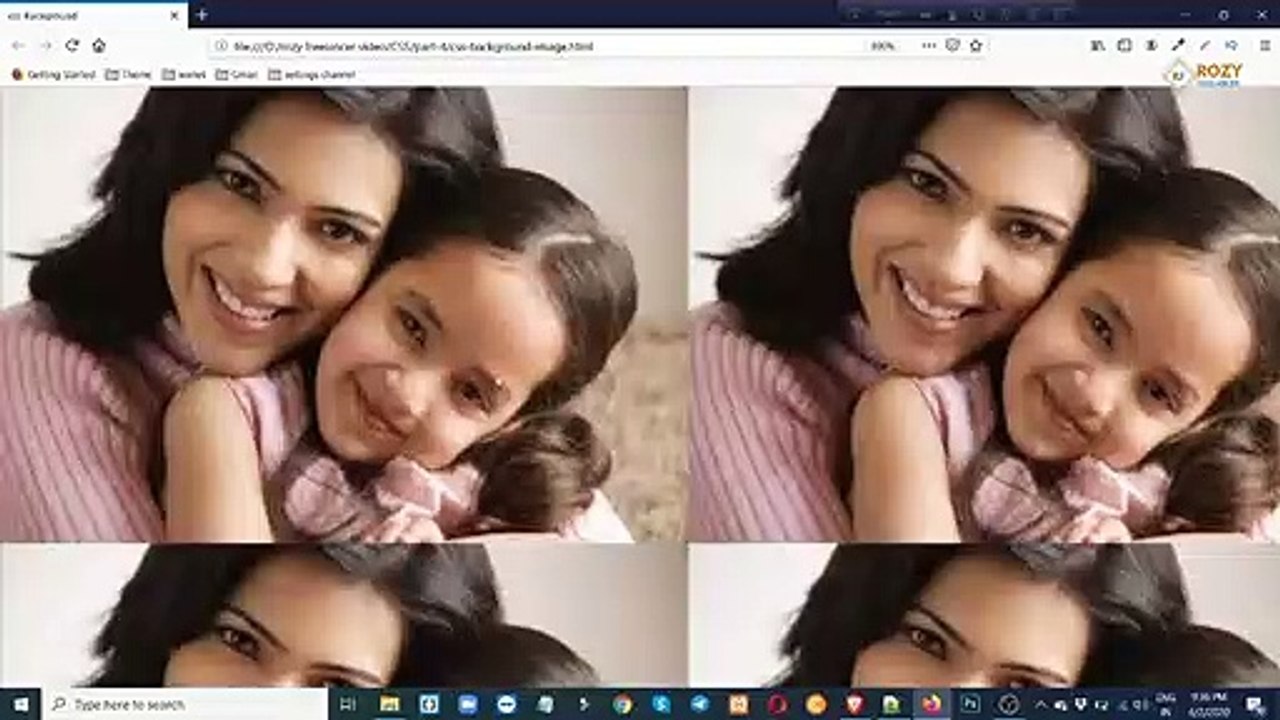This screenshot has width=1280, height=720.
Task: Open Task View on the taskbar
Action: [x=347, y=704]
